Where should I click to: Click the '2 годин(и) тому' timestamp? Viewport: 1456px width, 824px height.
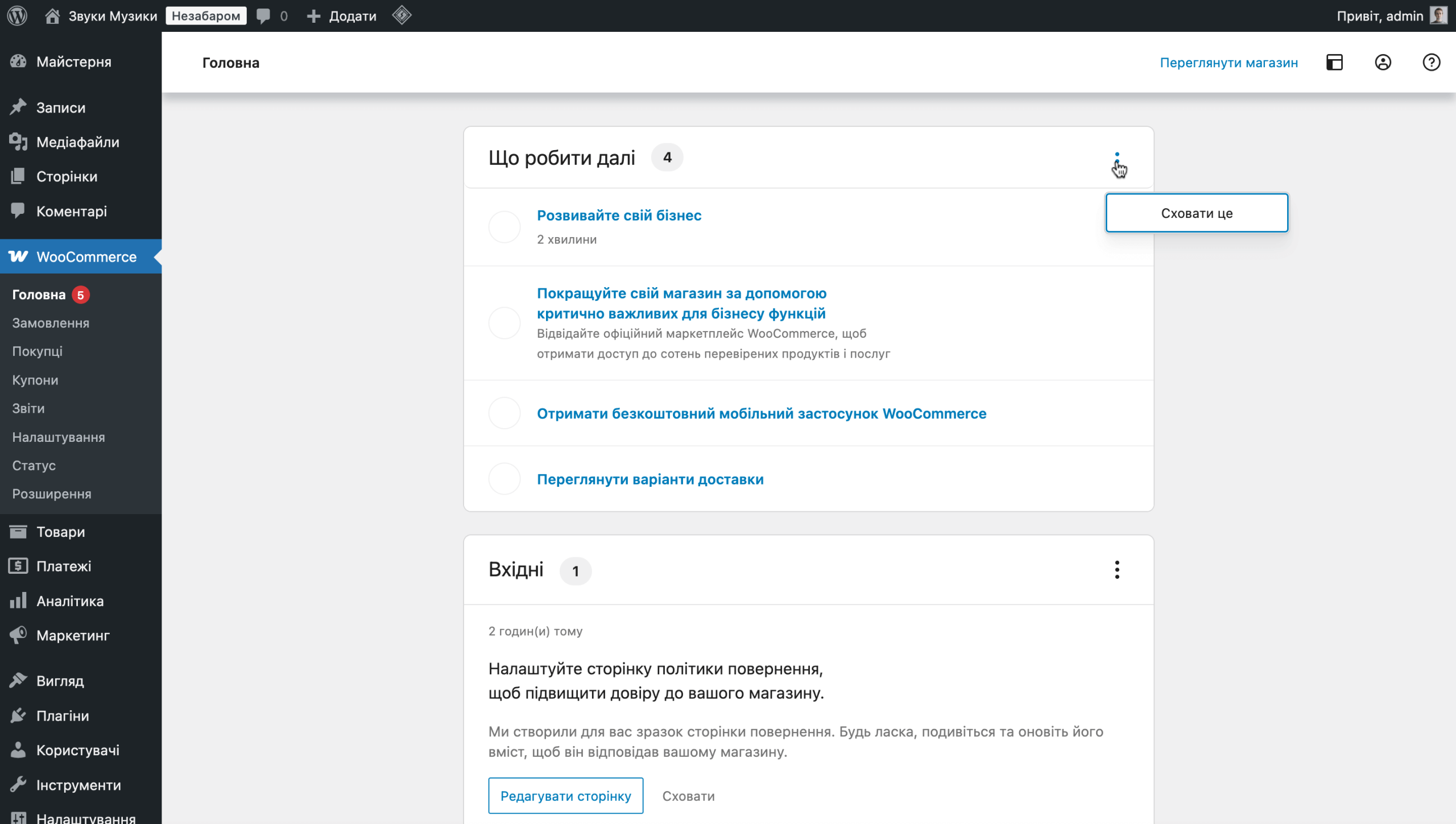click(535, 631)
